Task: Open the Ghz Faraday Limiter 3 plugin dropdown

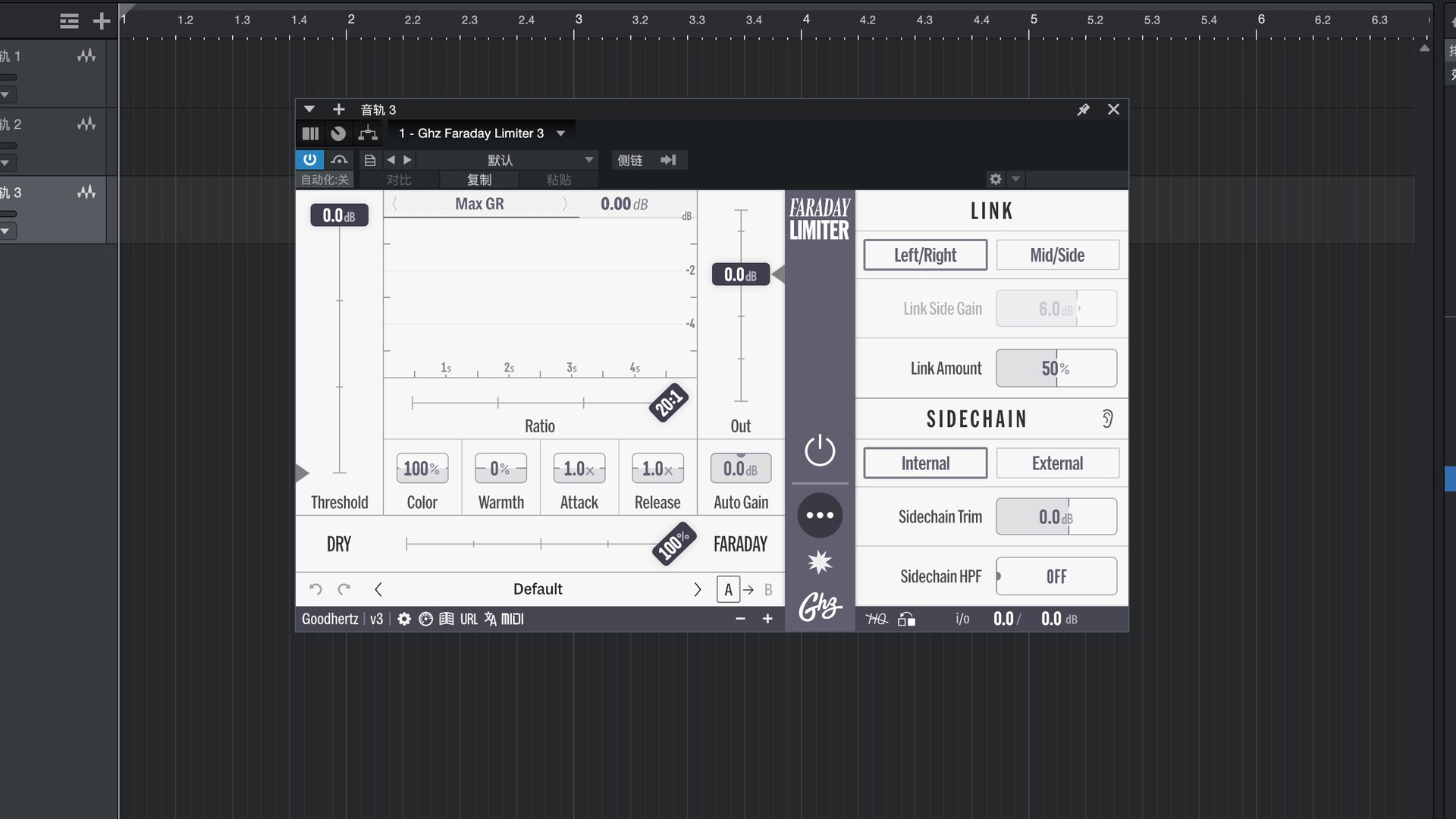Action: click(x=560, y=133)
